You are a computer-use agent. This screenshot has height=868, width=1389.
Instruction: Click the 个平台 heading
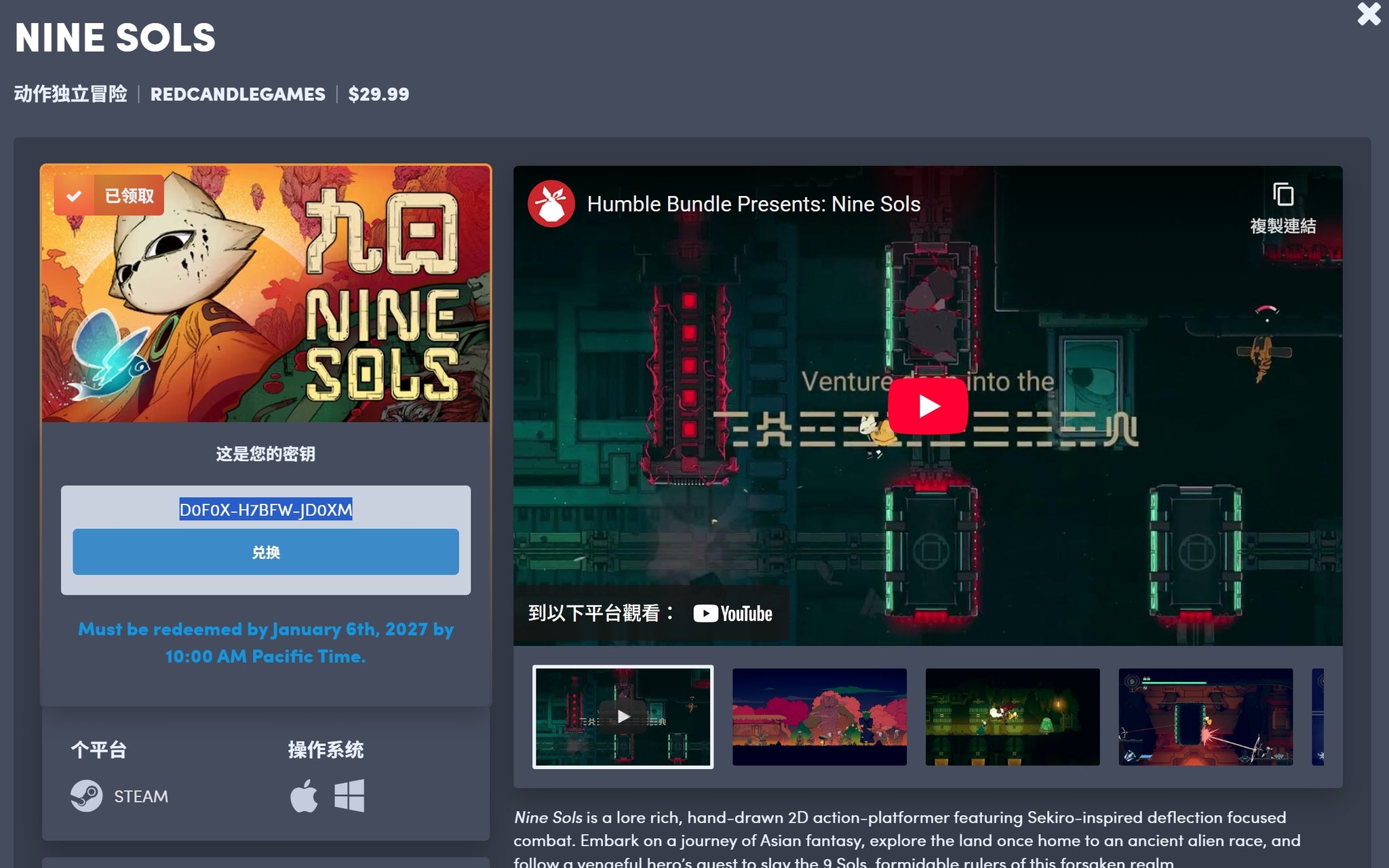pyautogui.click(x=99, y=749)
